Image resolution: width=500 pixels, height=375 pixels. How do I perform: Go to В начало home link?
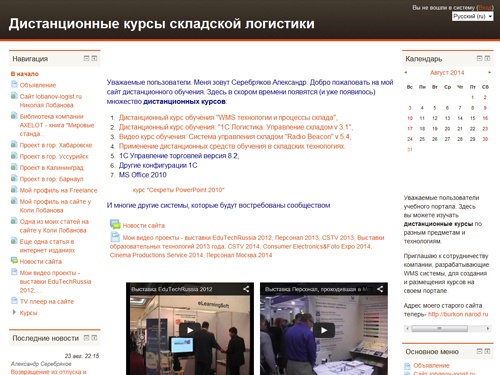click(25, 74)
